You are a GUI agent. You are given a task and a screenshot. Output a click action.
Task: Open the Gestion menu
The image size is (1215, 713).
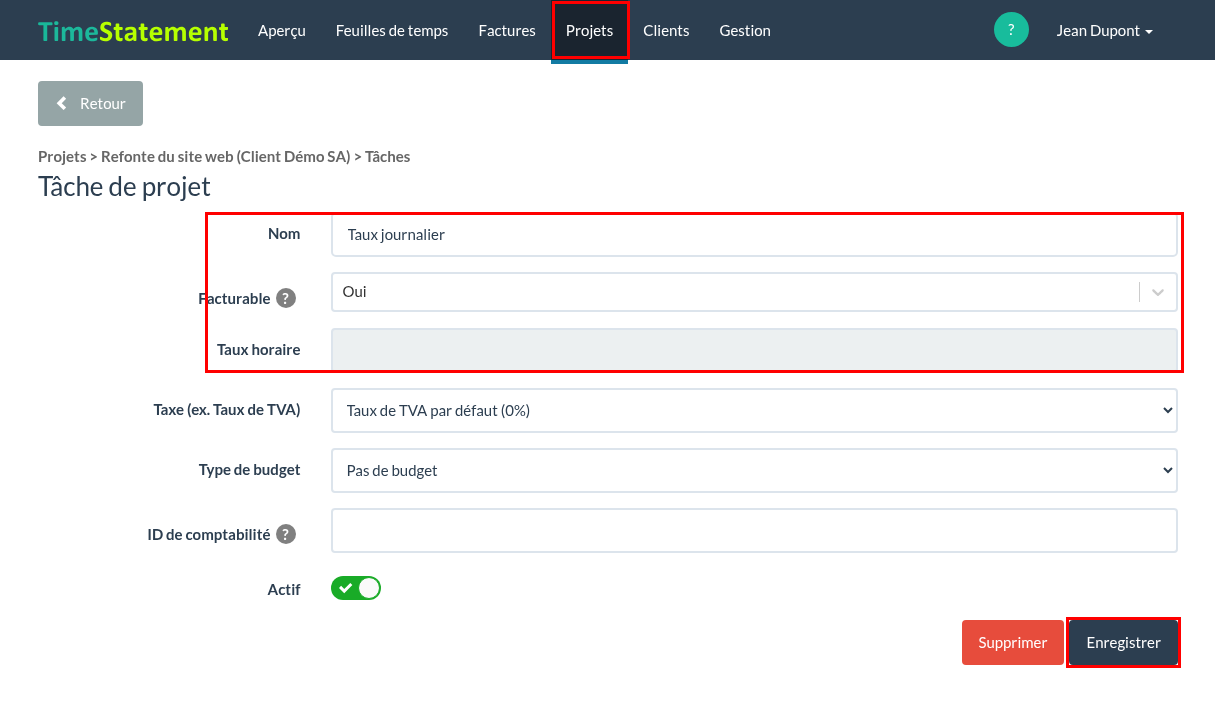[x=745, y=31]
